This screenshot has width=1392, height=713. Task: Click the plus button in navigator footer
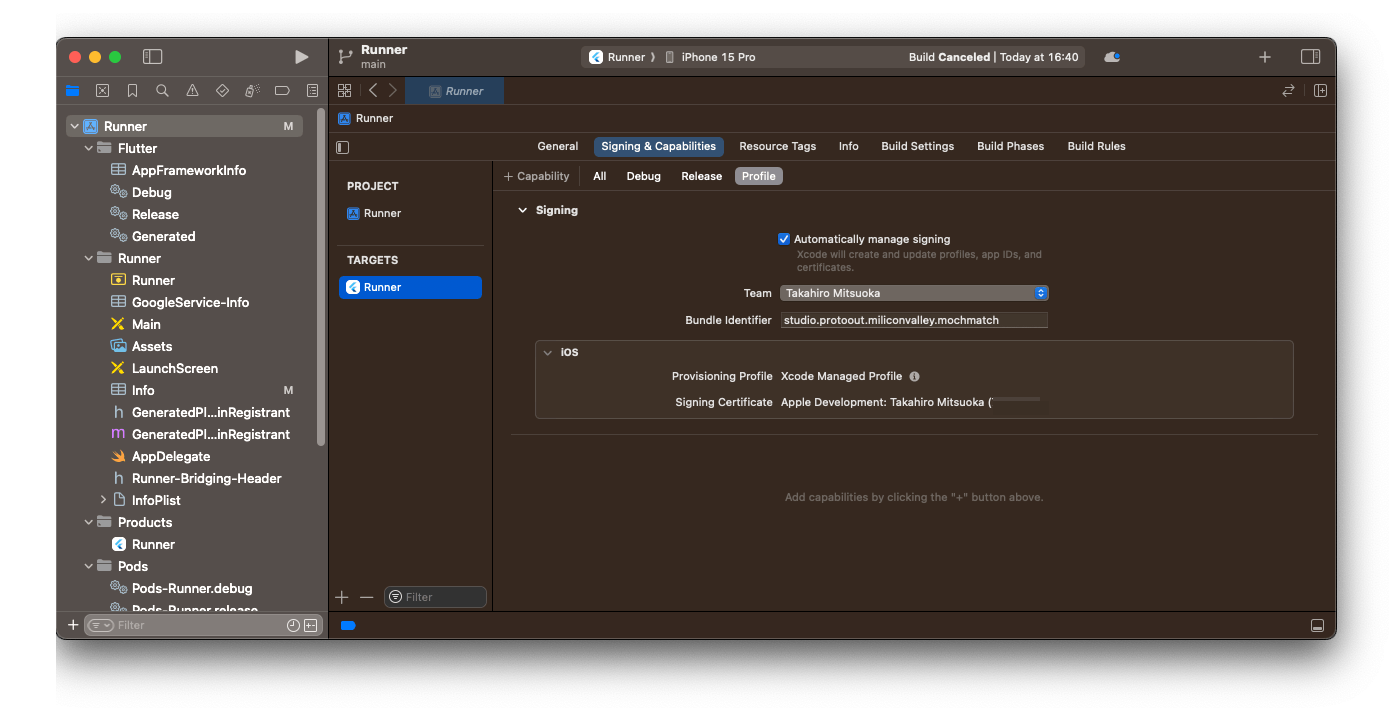coord(72,625)
